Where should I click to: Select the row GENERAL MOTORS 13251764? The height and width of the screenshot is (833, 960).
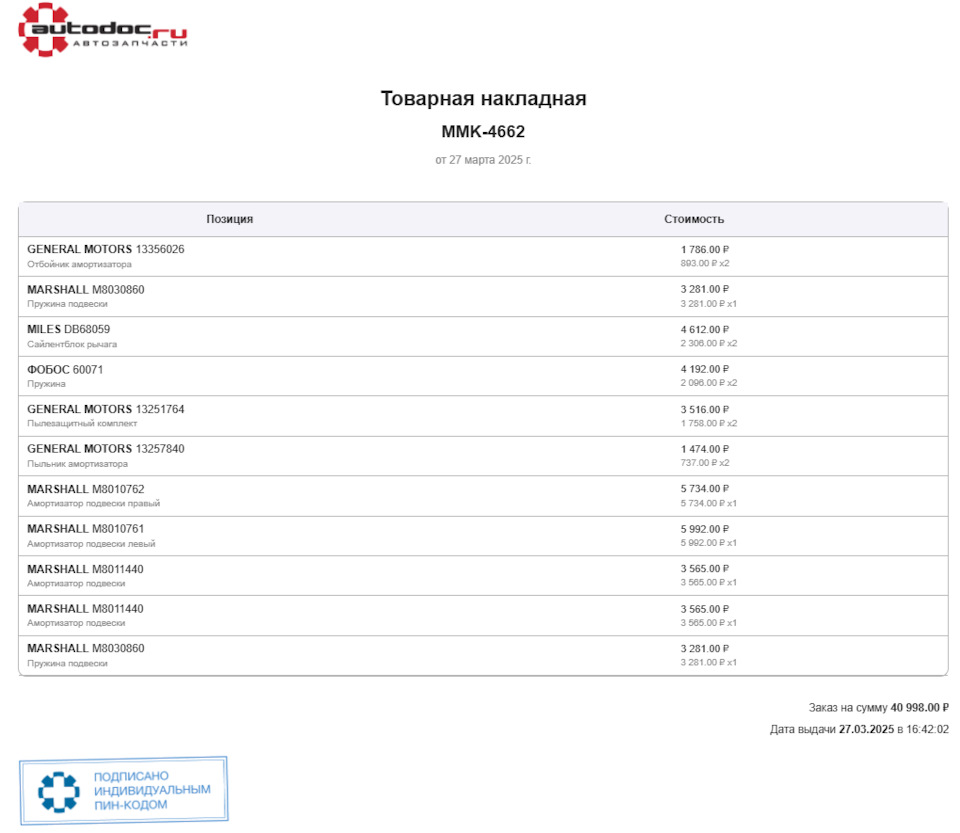[x=483, y=416]
